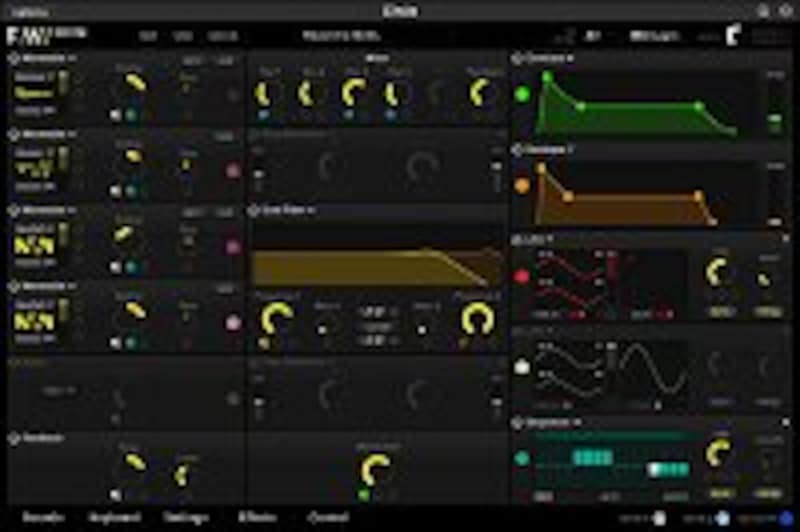The width and height of the screenshot is (800, 532).
Task: Open the Keyboard tab
Action: pos(114,517)
